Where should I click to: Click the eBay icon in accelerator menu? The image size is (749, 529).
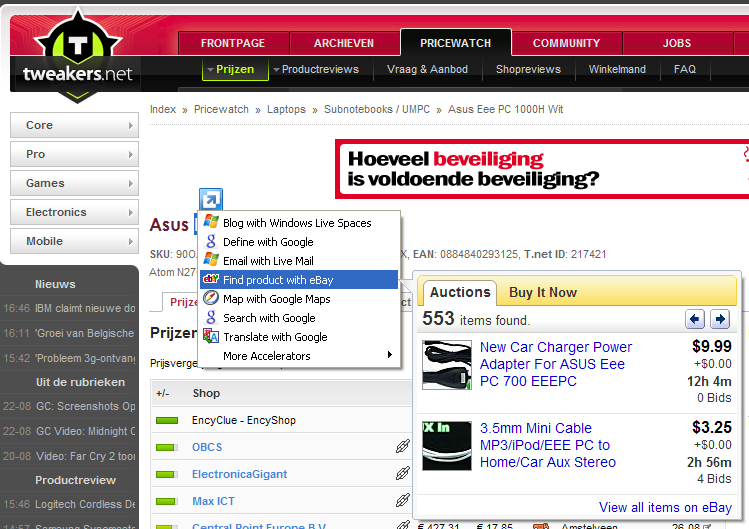click(211, 279)
